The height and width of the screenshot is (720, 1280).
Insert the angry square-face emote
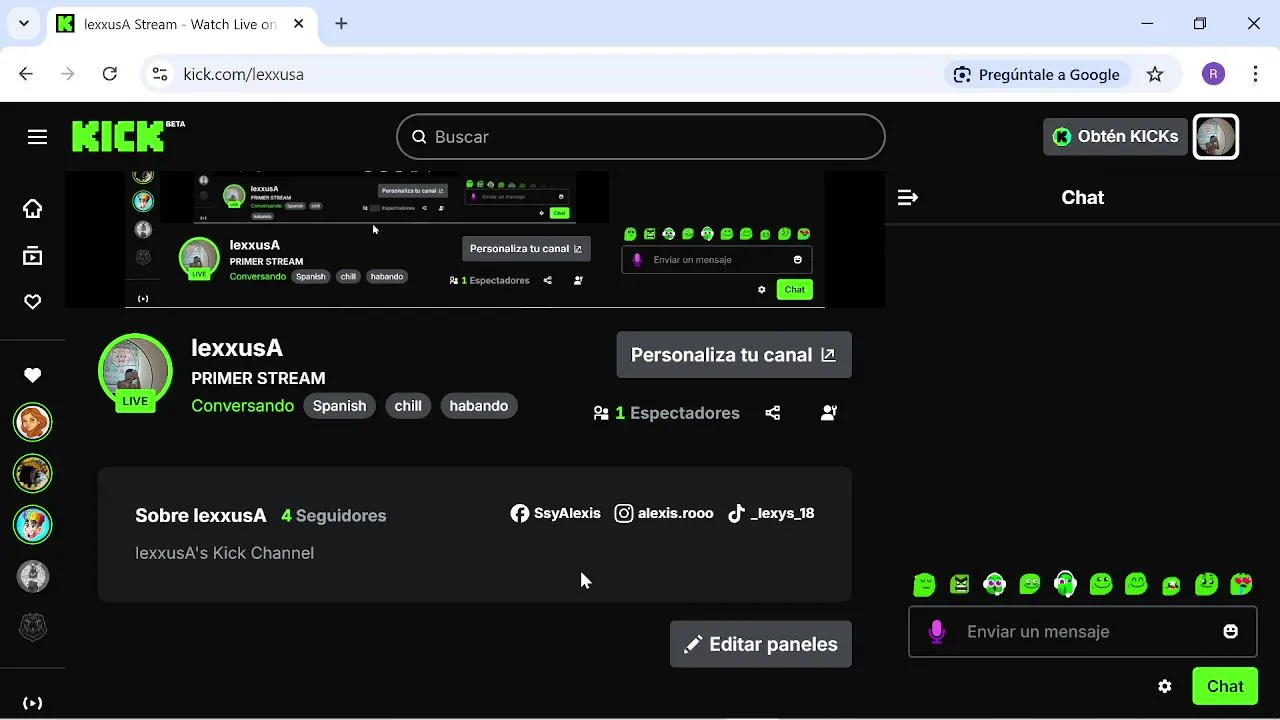(x=960, y=584)
